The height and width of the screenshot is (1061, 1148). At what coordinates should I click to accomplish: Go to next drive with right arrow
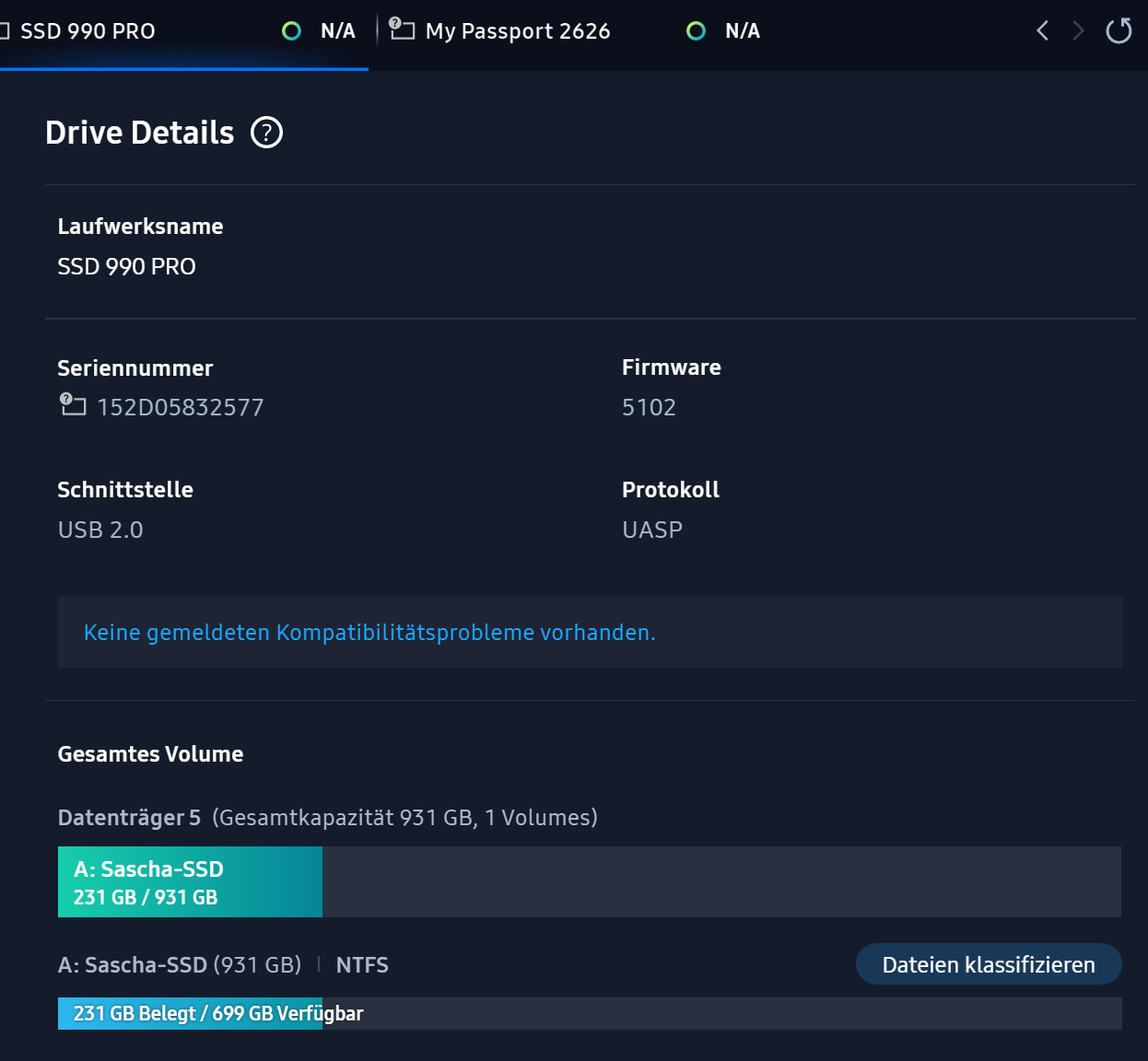click(1078, 30)
